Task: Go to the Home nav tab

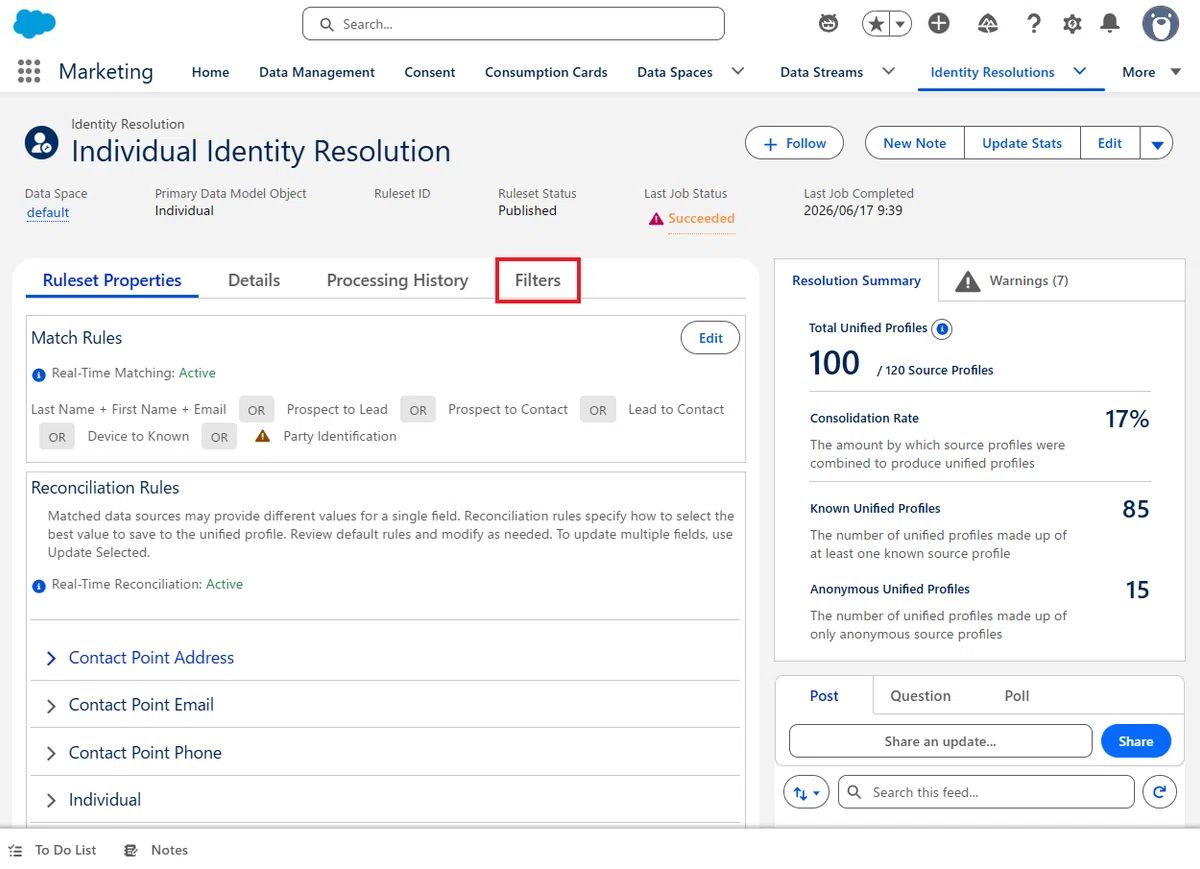Action: [x=210, y=72]
